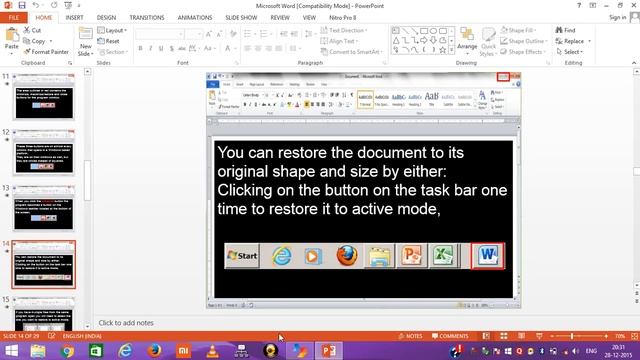Open the Layout dropdown
The image size is (640, 360).
tap(112, 31)
